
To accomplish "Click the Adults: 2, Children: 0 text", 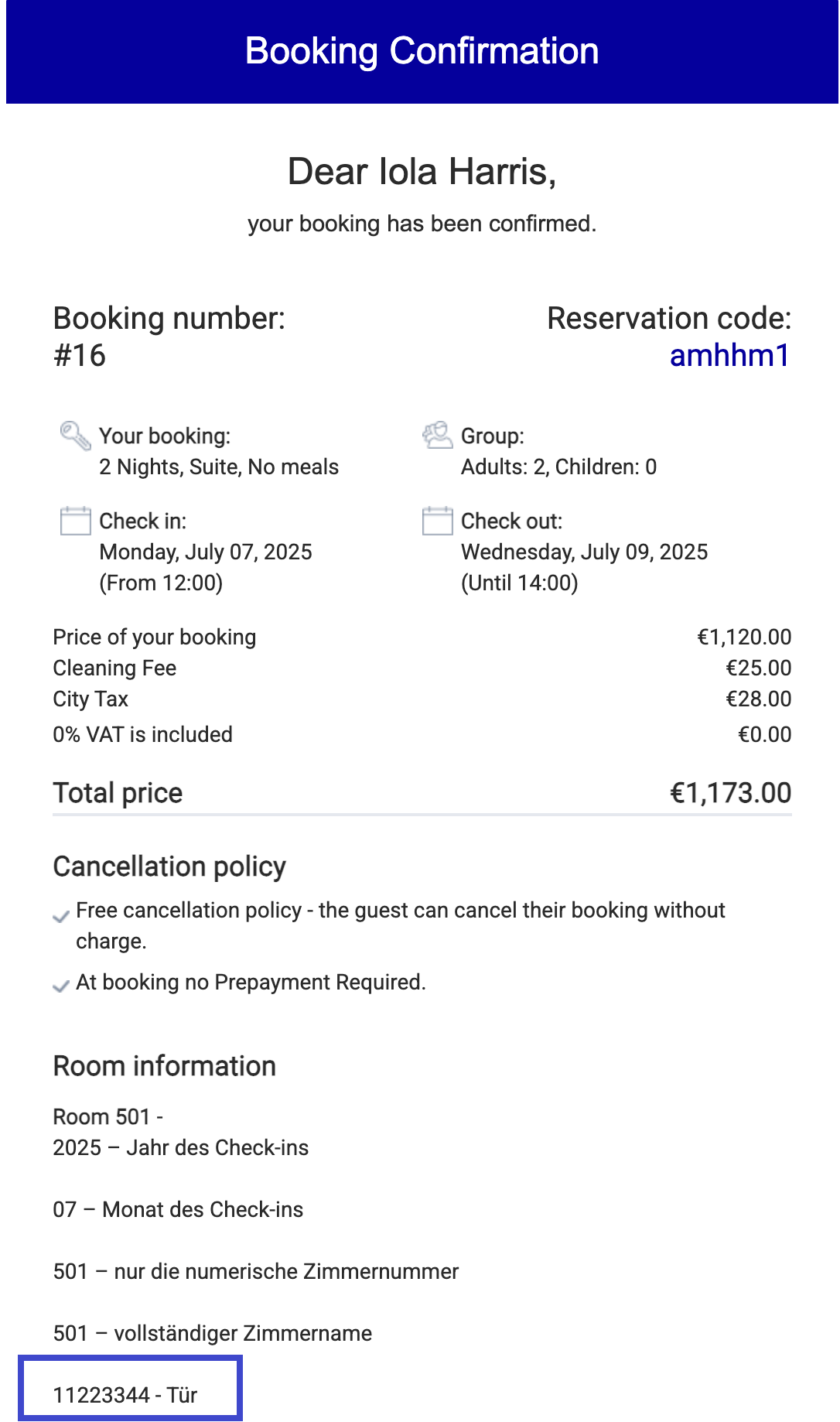I will [x=559, y=467].
